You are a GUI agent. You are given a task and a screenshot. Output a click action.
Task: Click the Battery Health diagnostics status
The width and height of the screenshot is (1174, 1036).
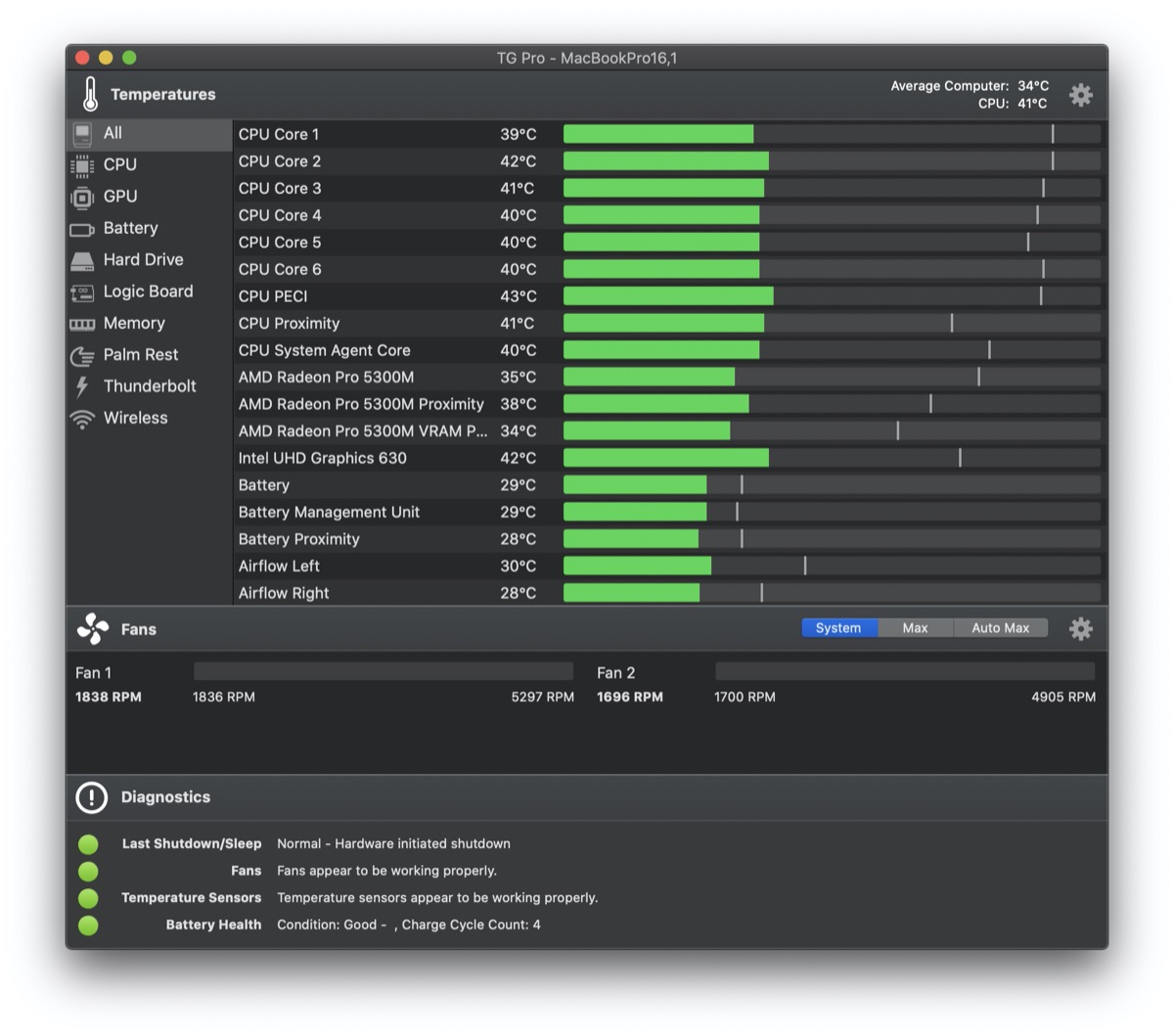click(x=88, y=925)
